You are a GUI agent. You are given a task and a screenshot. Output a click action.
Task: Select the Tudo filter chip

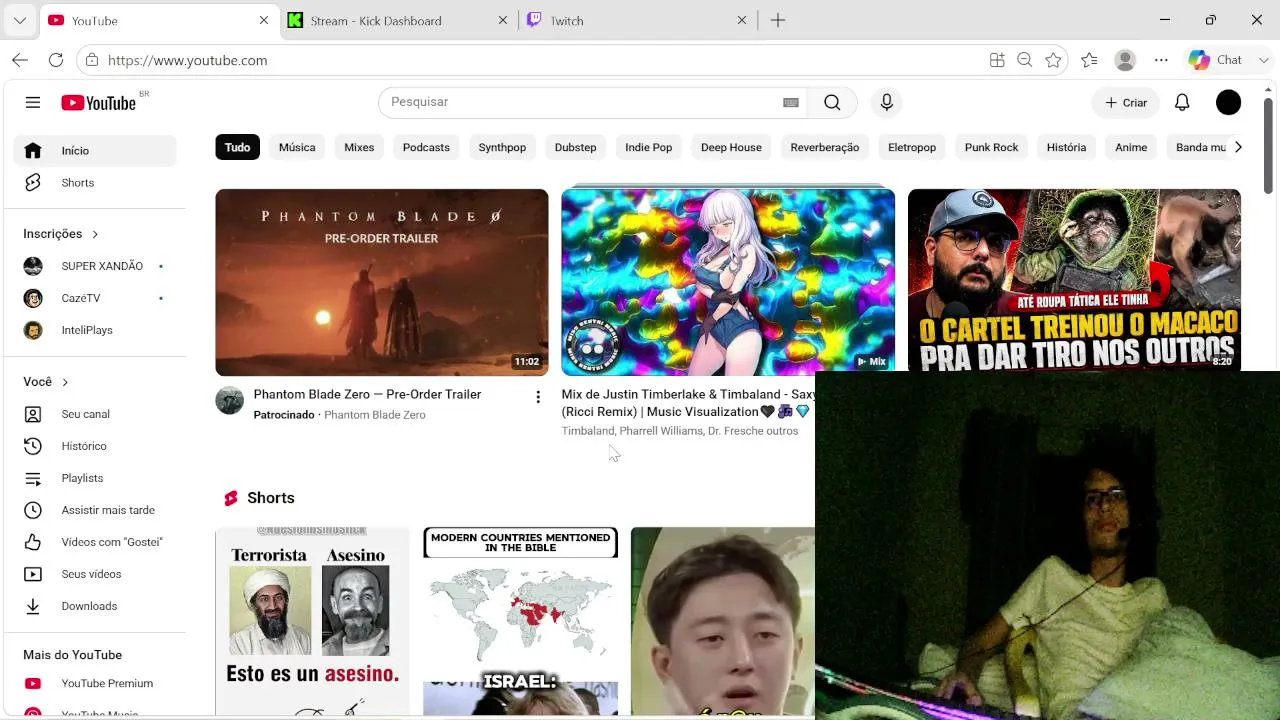tap(238, 147)
